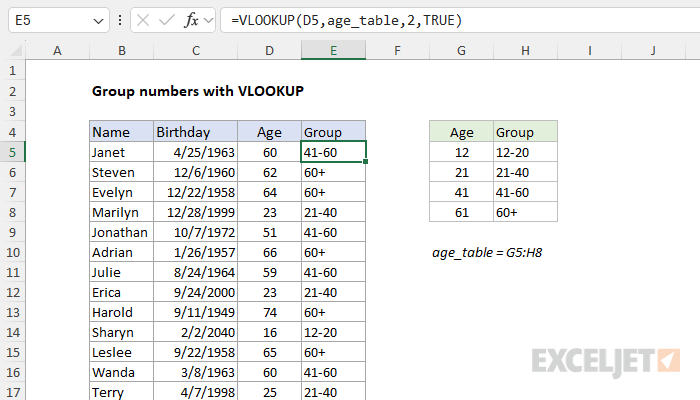Select the cell containing 'Wanda'

tap(121, 372)
